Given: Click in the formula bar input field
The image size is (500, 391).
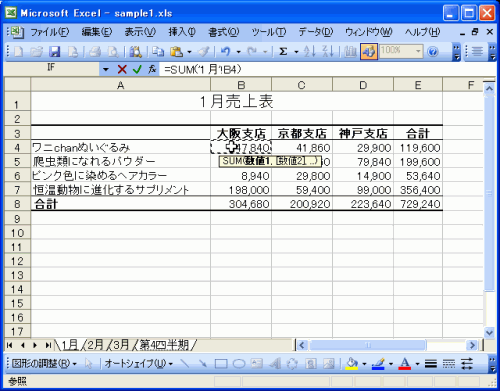Looking at the screenshot, I should click(327, 69).
